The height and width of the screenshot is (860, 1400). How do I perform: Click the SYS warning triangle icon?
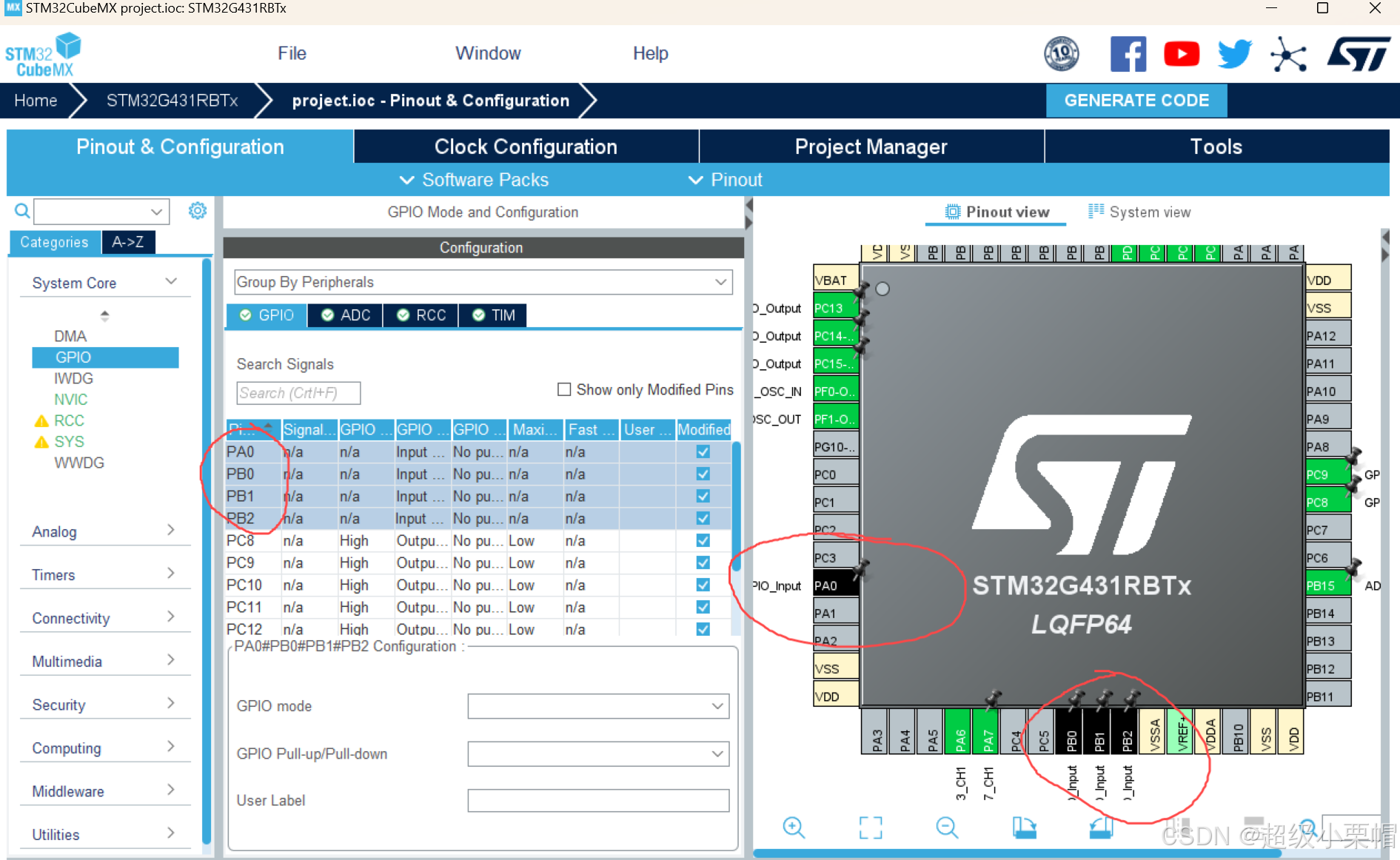click(x=41, y=442)
